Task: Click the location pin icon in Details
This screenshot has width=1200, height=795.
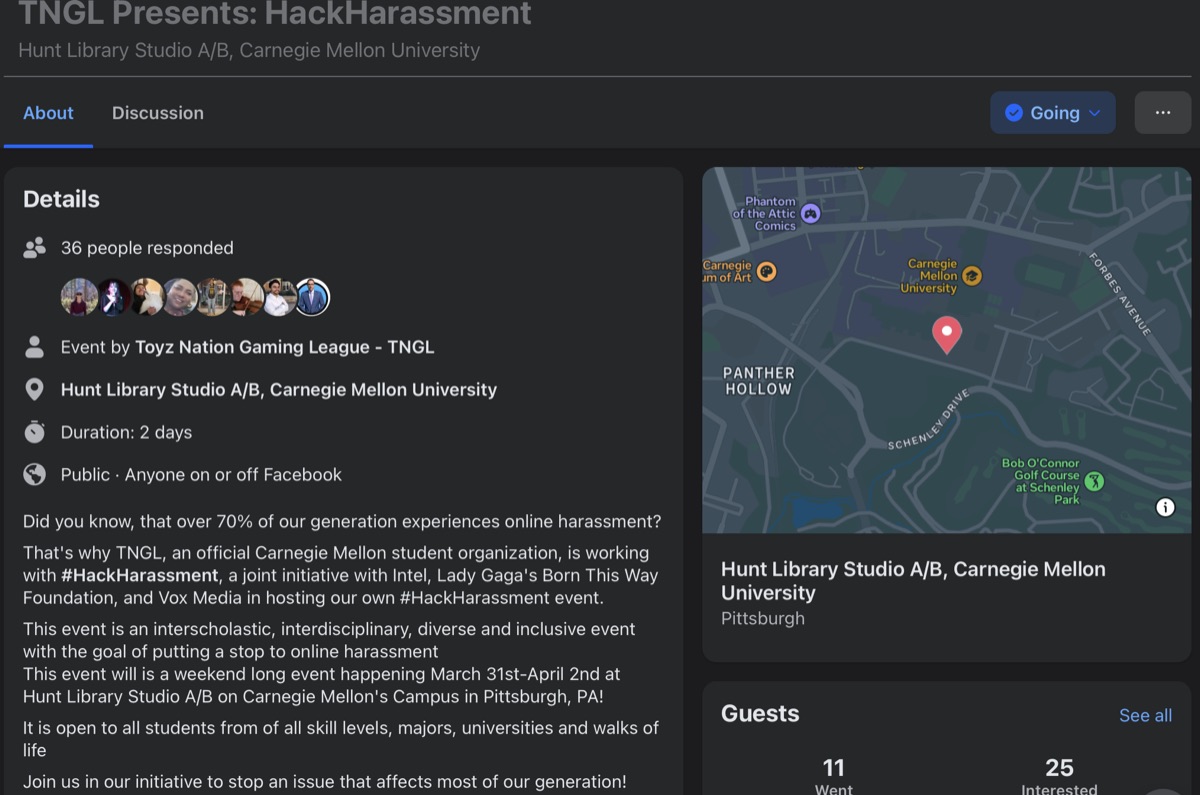Action: (35, 389)
